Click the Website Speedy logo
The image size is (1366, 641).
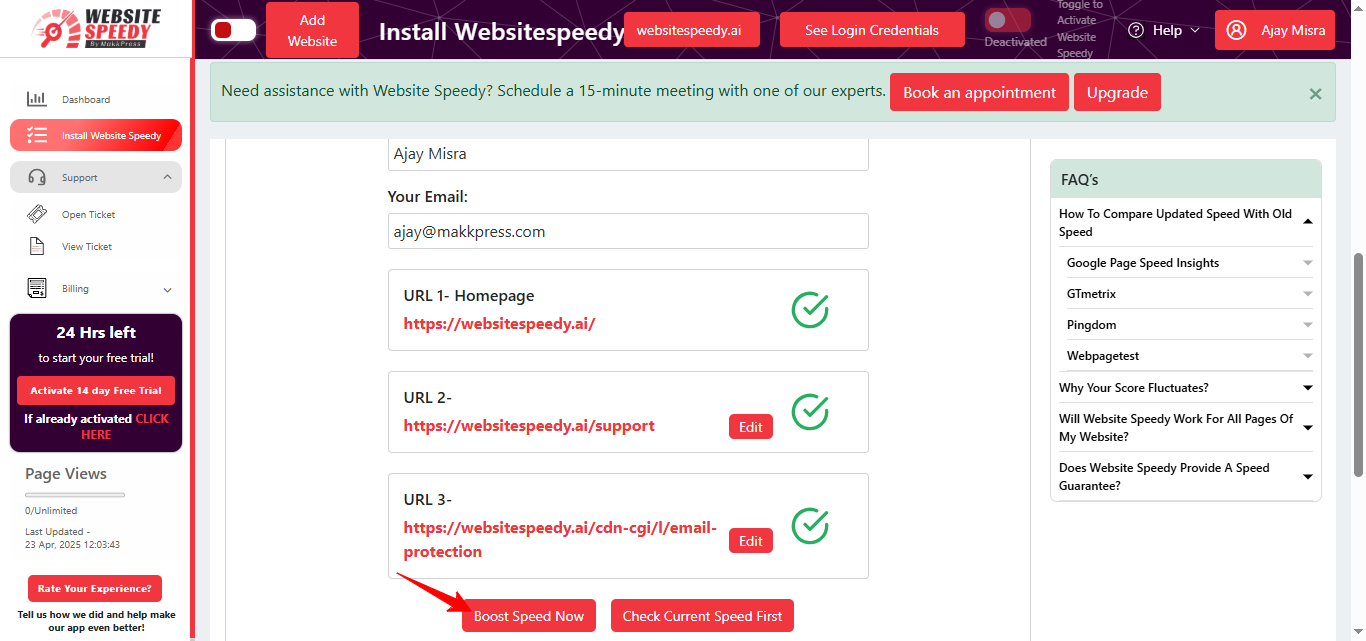[x=96, y=29]
